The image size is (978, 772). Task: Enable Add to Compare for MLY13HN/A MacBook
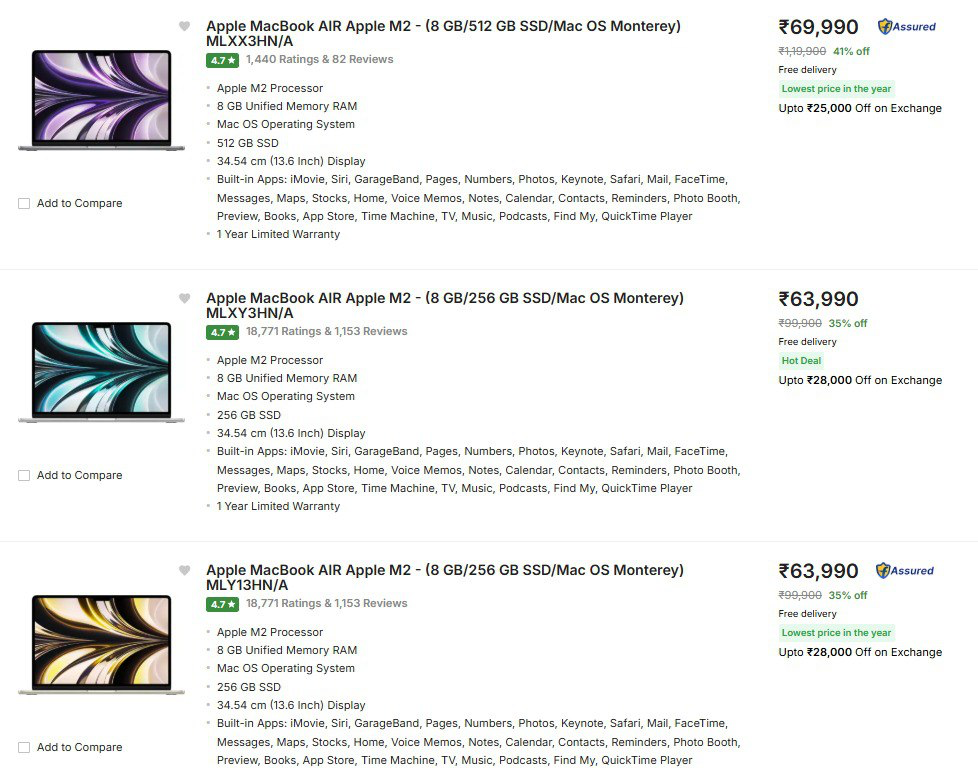24,747
